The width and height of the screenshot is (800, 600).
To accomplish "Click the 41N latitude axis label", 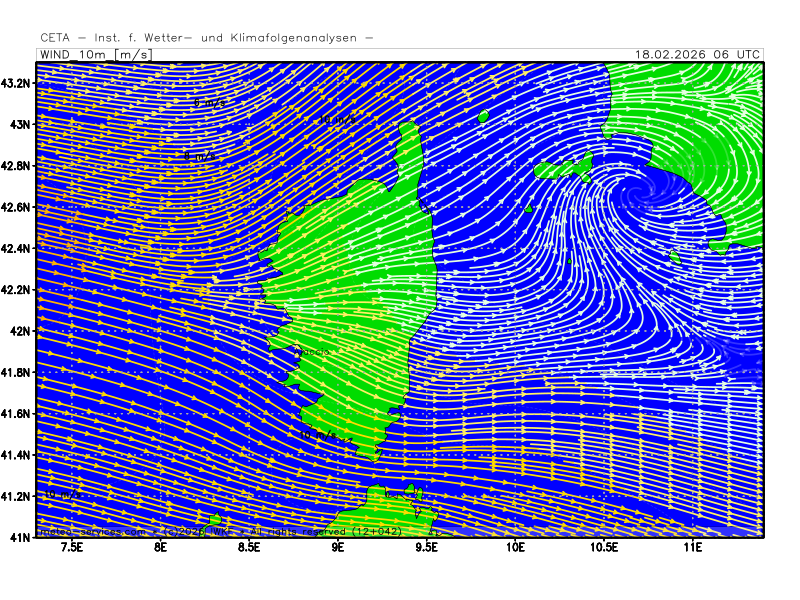I will pos(21,537).
